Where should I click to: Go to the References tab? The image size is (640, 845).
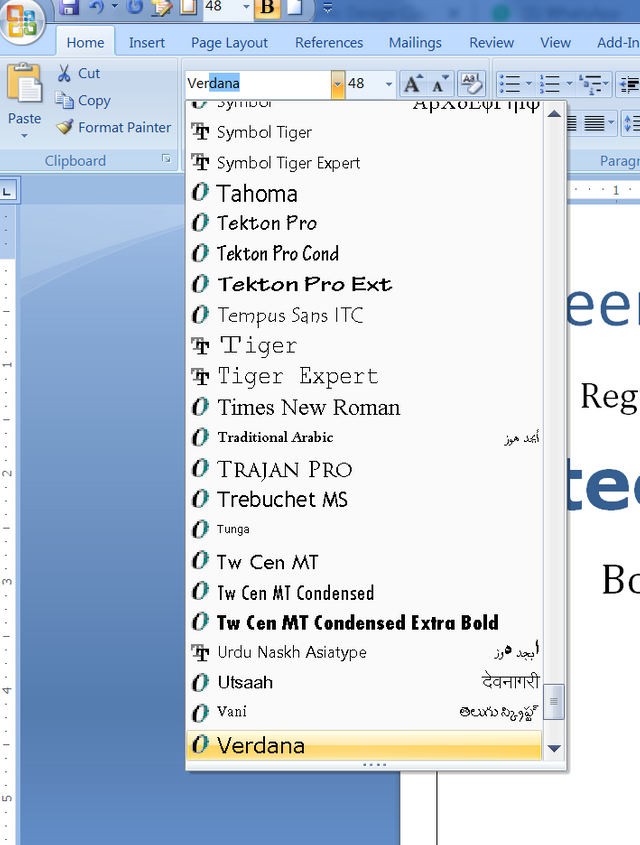coord(329,43)
